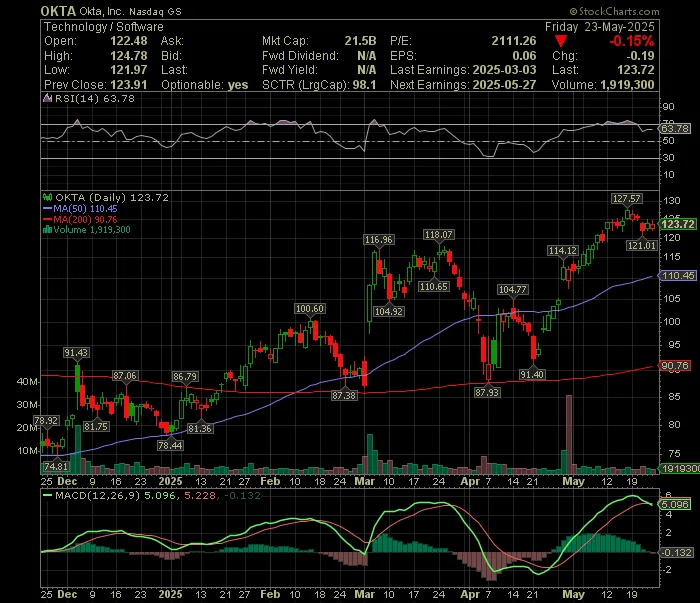Click the Open value 122.48
Screen dimensions: 700x603
pos(129,41)
